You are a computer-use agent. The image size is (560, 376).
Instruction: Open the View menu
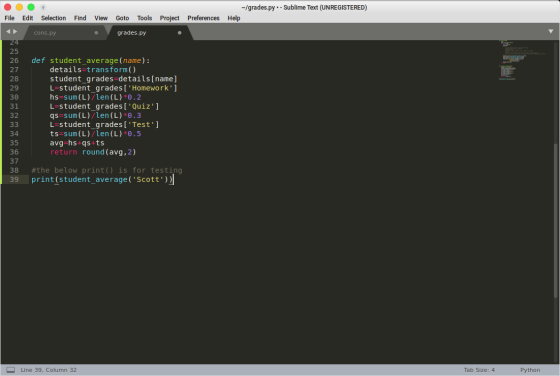click(x=101, y=18)
